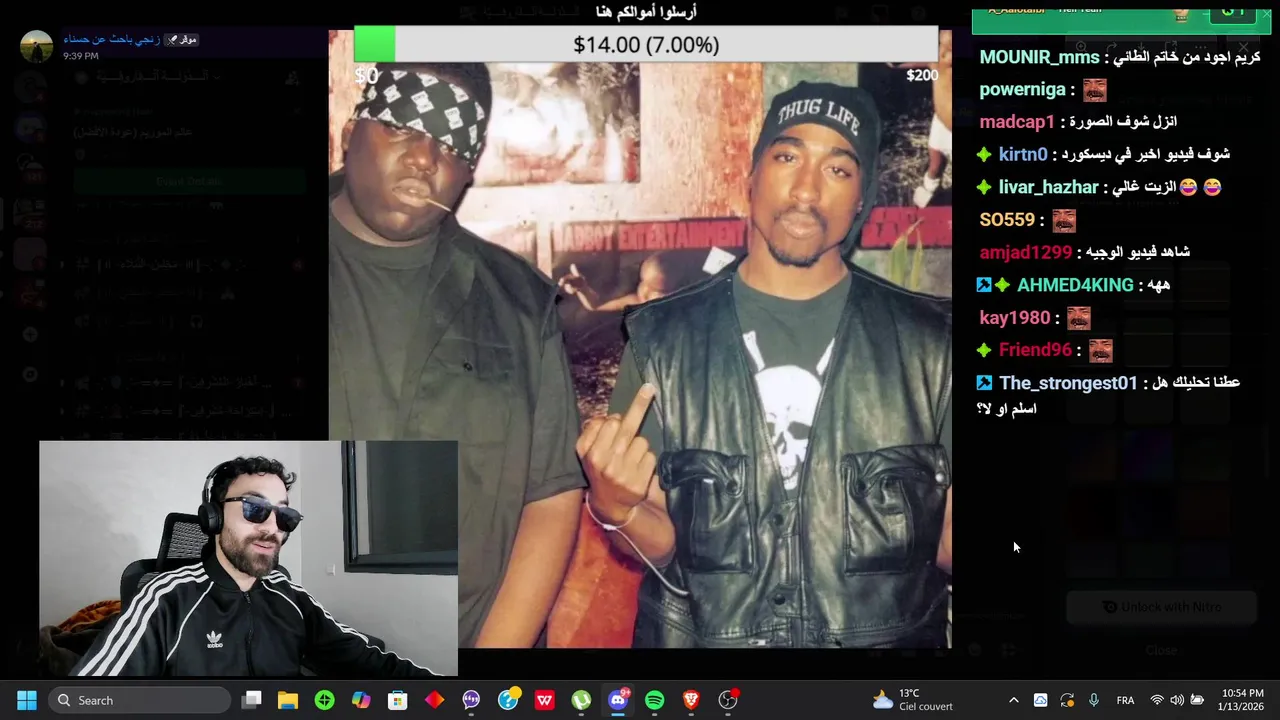Click the green badge beside kirtn0
The width and height of the screenshot is (1280, 720).
pos(984,155)
